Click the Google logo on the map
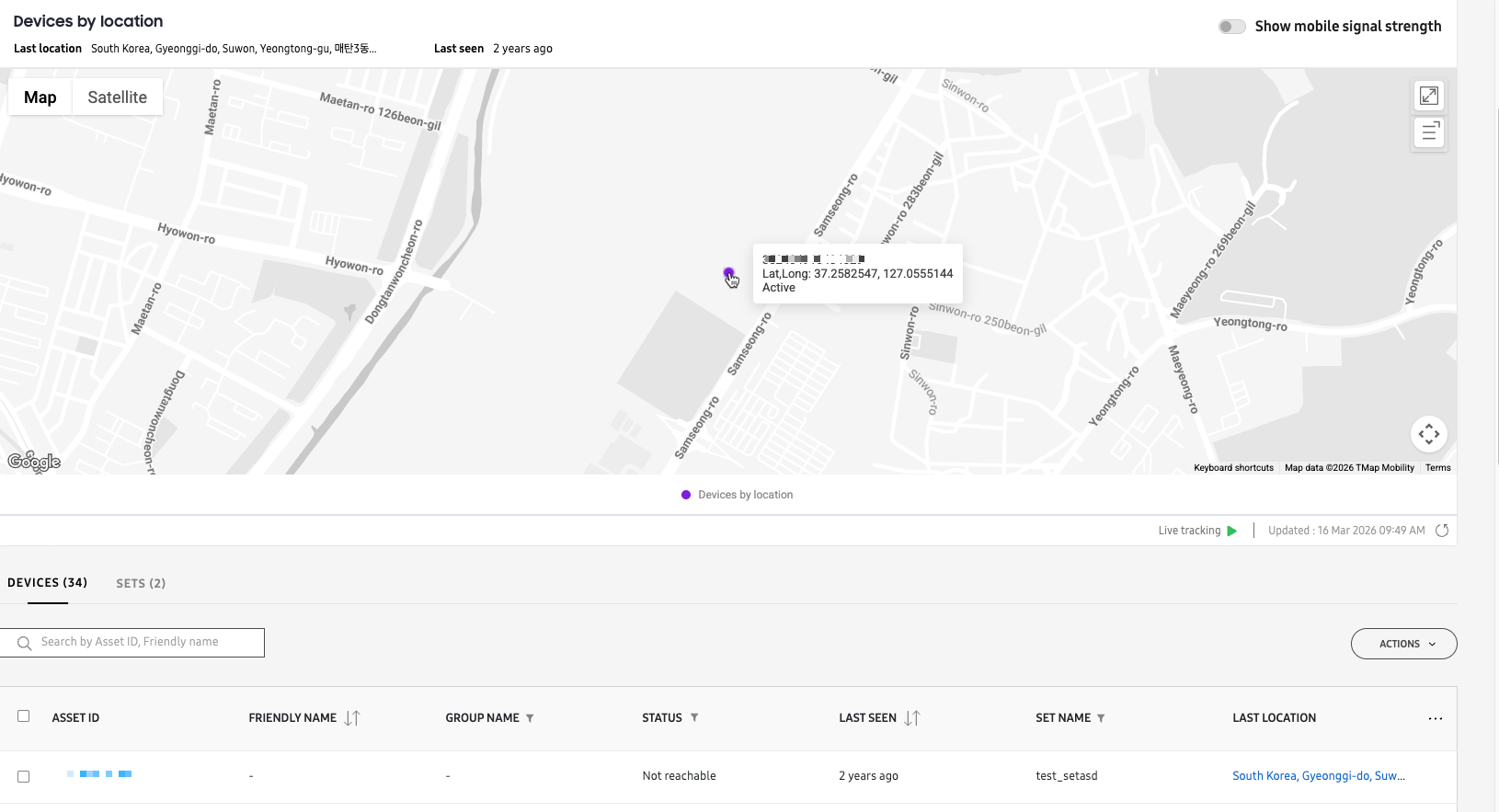1499x812 pixels. pyautogui.click(x=34, y=462)
